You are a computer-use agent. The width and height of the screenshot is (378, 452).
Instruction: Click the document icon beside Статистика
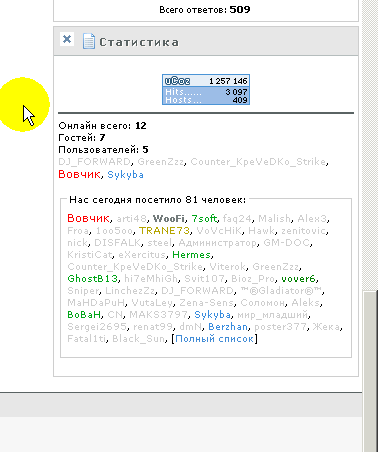pos(89,41)
